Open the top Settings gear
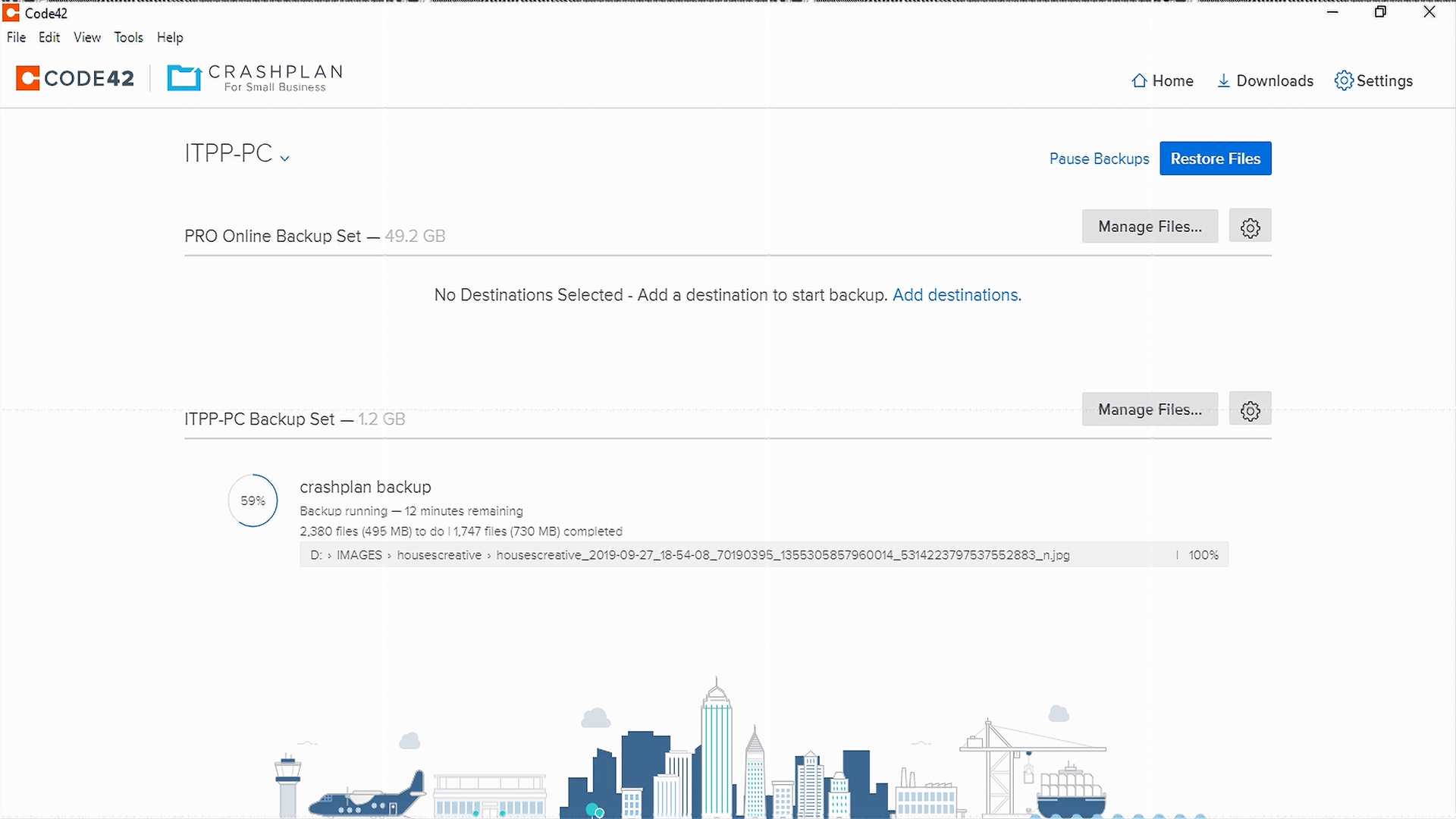Image resolution: width=1456 pixels, height=819 pixels. pyautogui.click(x=1373, y=80)
